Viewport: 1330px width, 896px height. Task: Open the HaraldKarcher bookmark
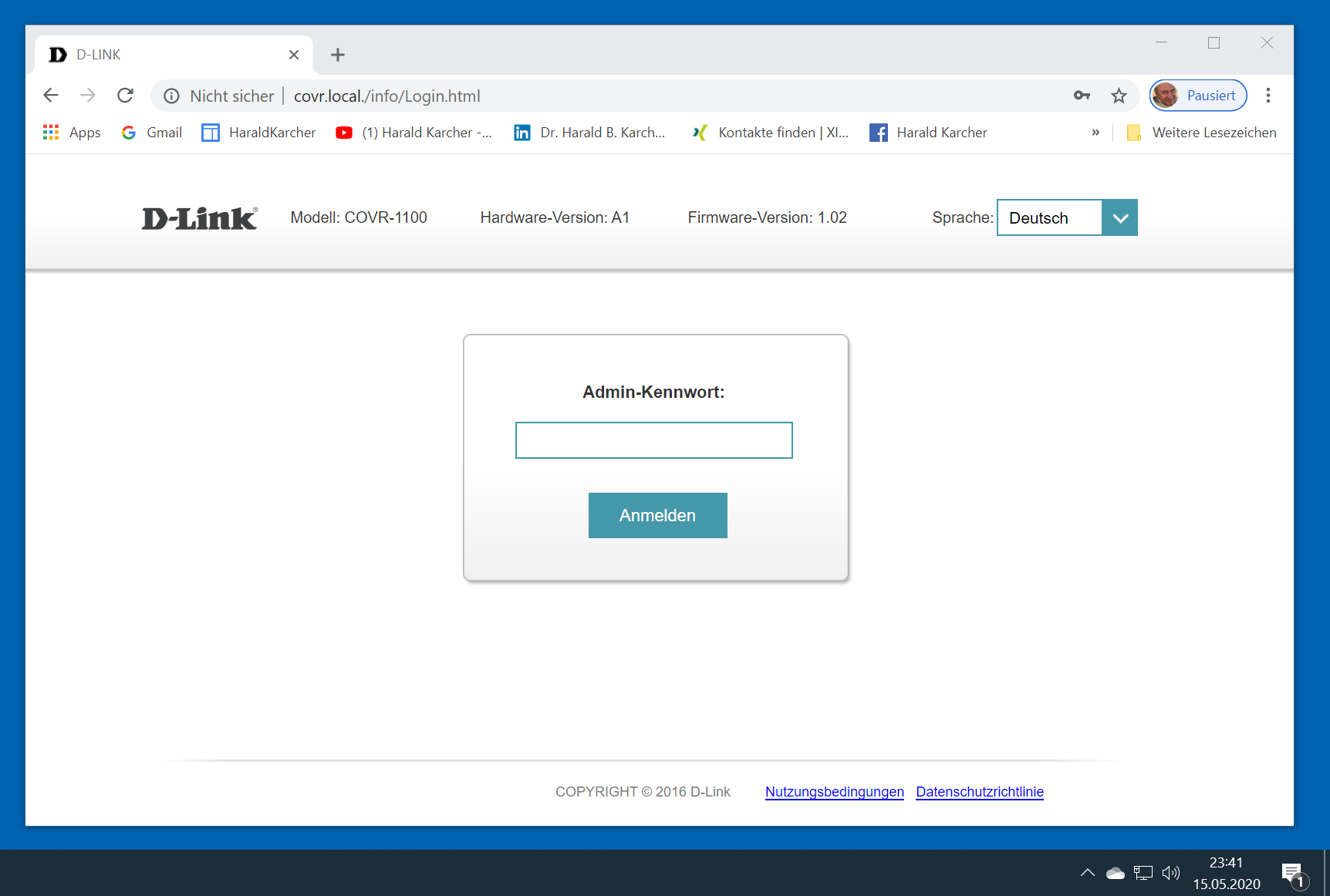click(258, 133)
